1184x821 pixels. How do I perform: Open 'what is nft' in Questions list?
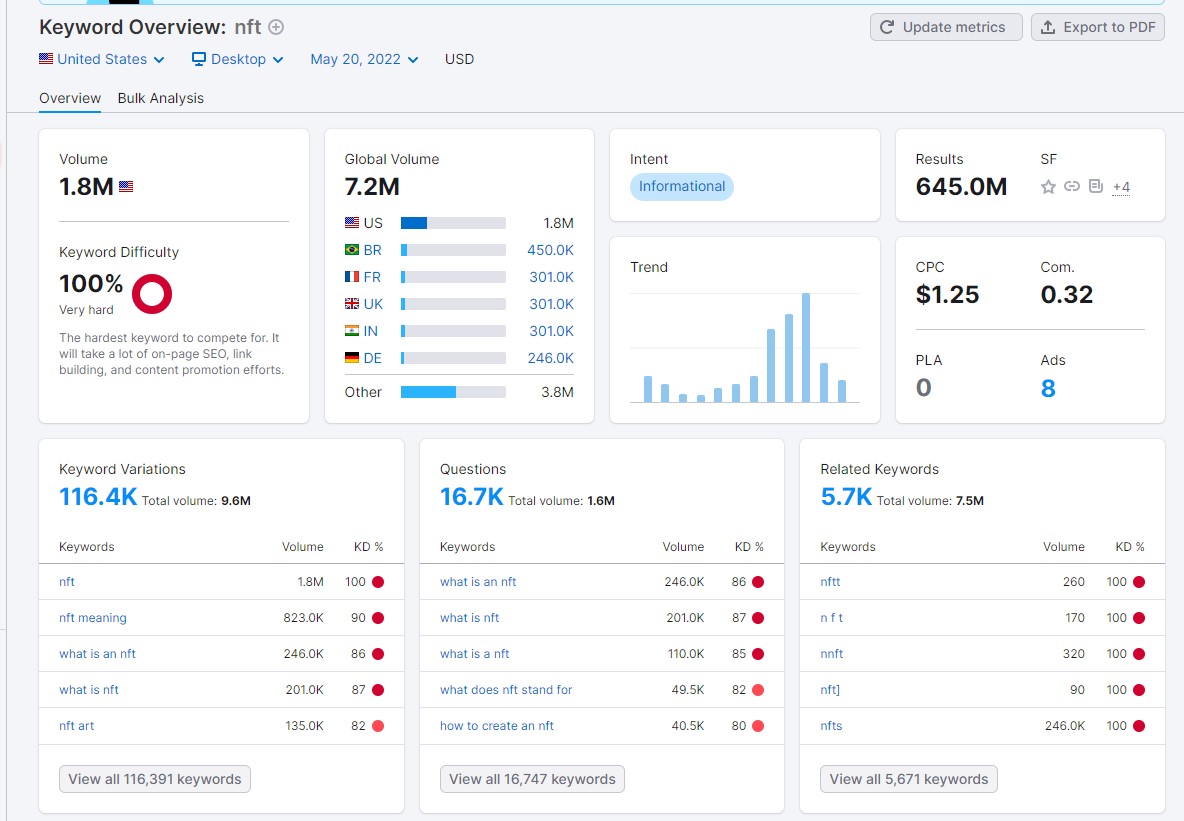pos(470,618)
